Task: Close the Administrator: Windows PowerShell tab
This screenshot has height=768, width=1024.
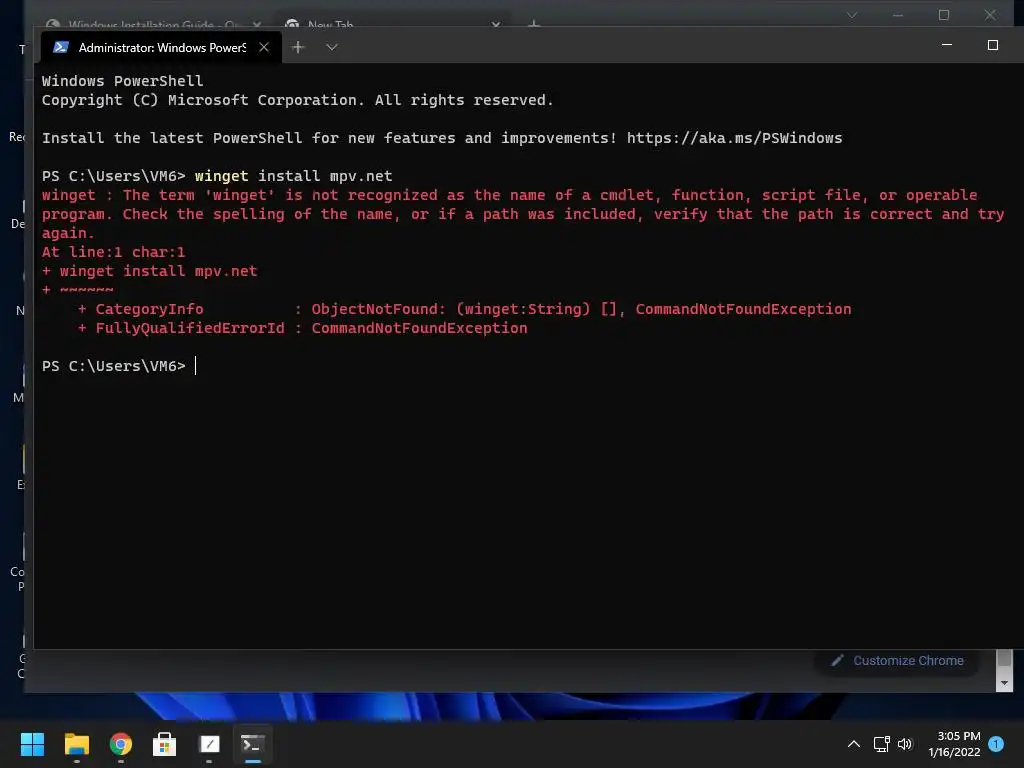Action: click(x=264, y=47)
